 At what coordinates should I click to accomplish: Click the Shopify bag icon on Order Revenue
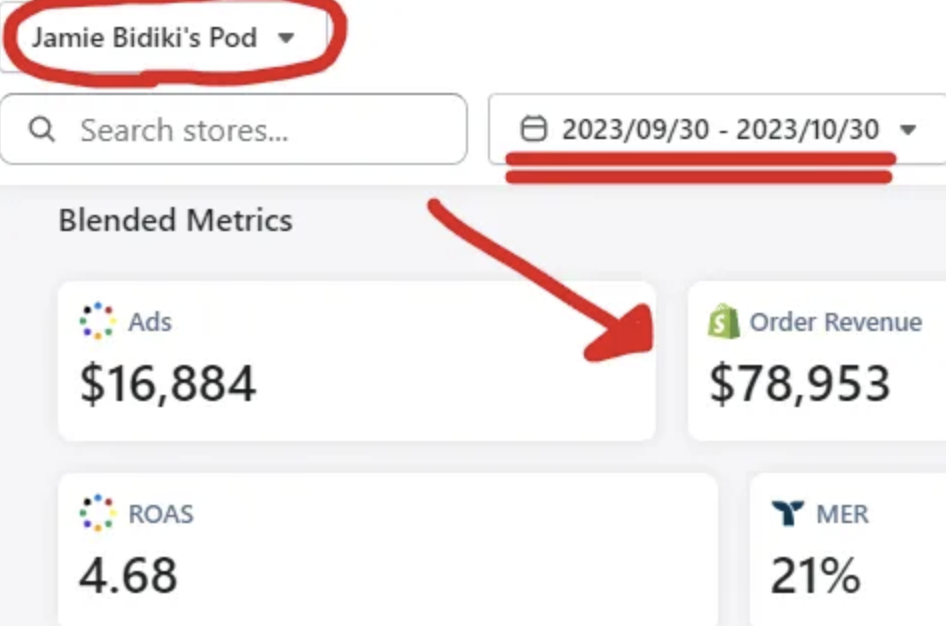point(724,322)
